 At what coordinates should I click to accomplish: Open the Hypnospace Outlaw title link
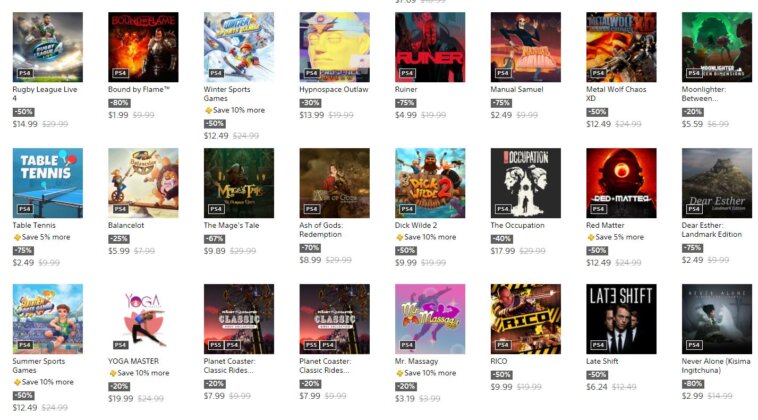(x=334, y=89)
